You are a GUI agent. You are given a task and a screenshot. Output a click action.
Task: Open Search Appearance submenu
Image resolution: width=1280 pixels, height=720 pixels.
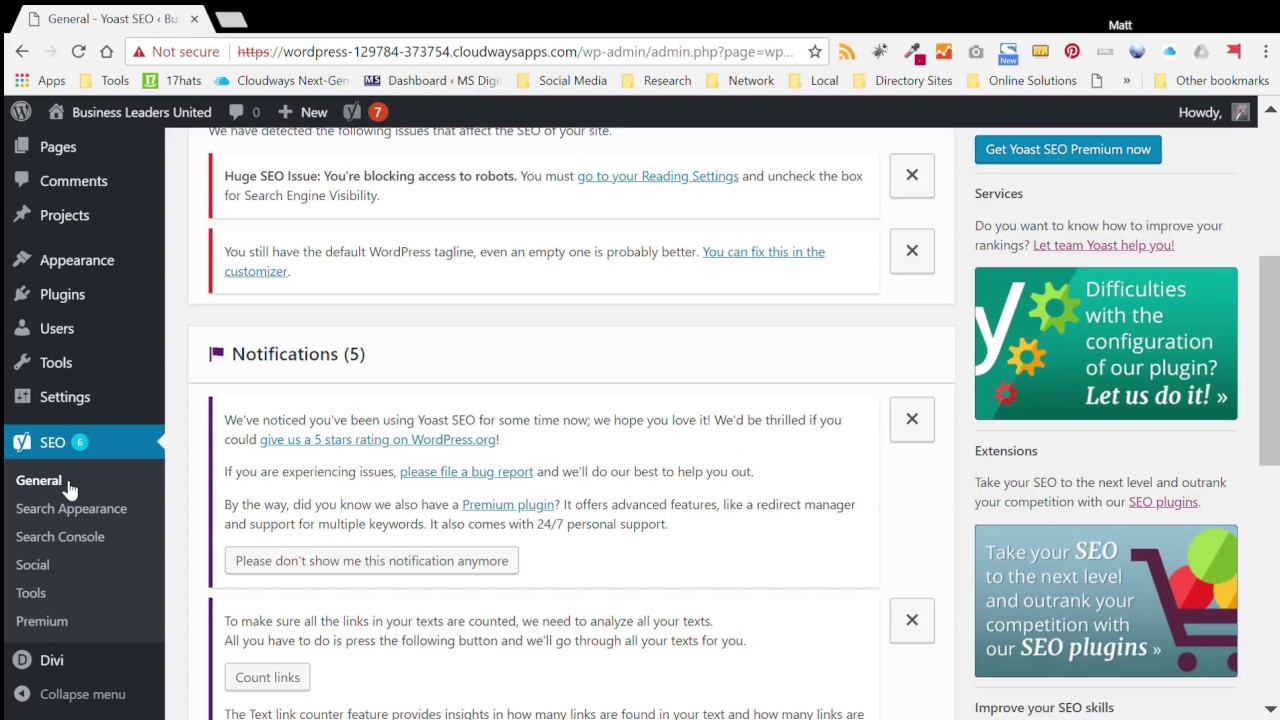pos(71,509)
